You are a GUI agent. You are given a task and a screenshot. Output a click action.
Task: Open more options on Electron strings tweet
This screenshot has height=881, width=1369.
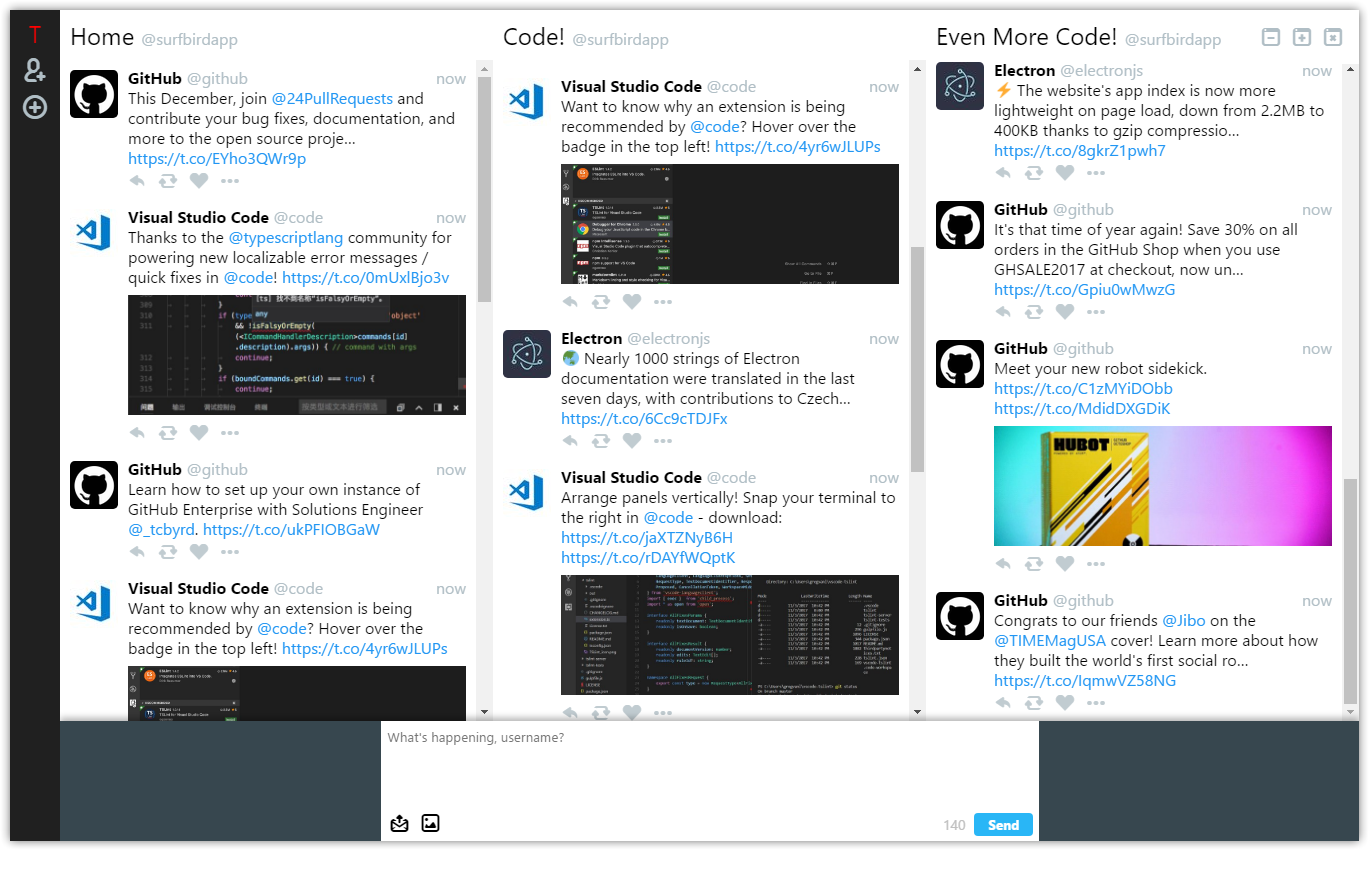[x=663, y=441]
